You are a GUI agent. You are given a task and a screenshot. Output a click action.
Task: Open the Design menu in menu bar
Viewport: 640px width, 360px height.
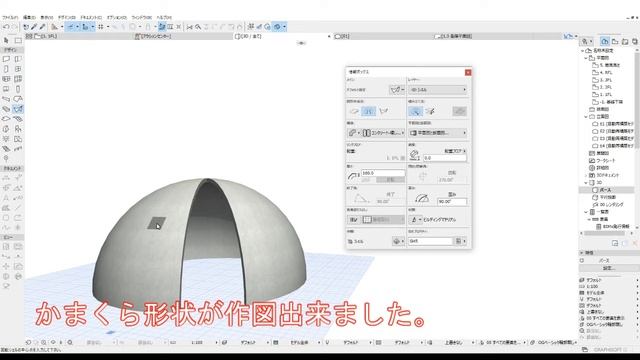click(67, 18)
